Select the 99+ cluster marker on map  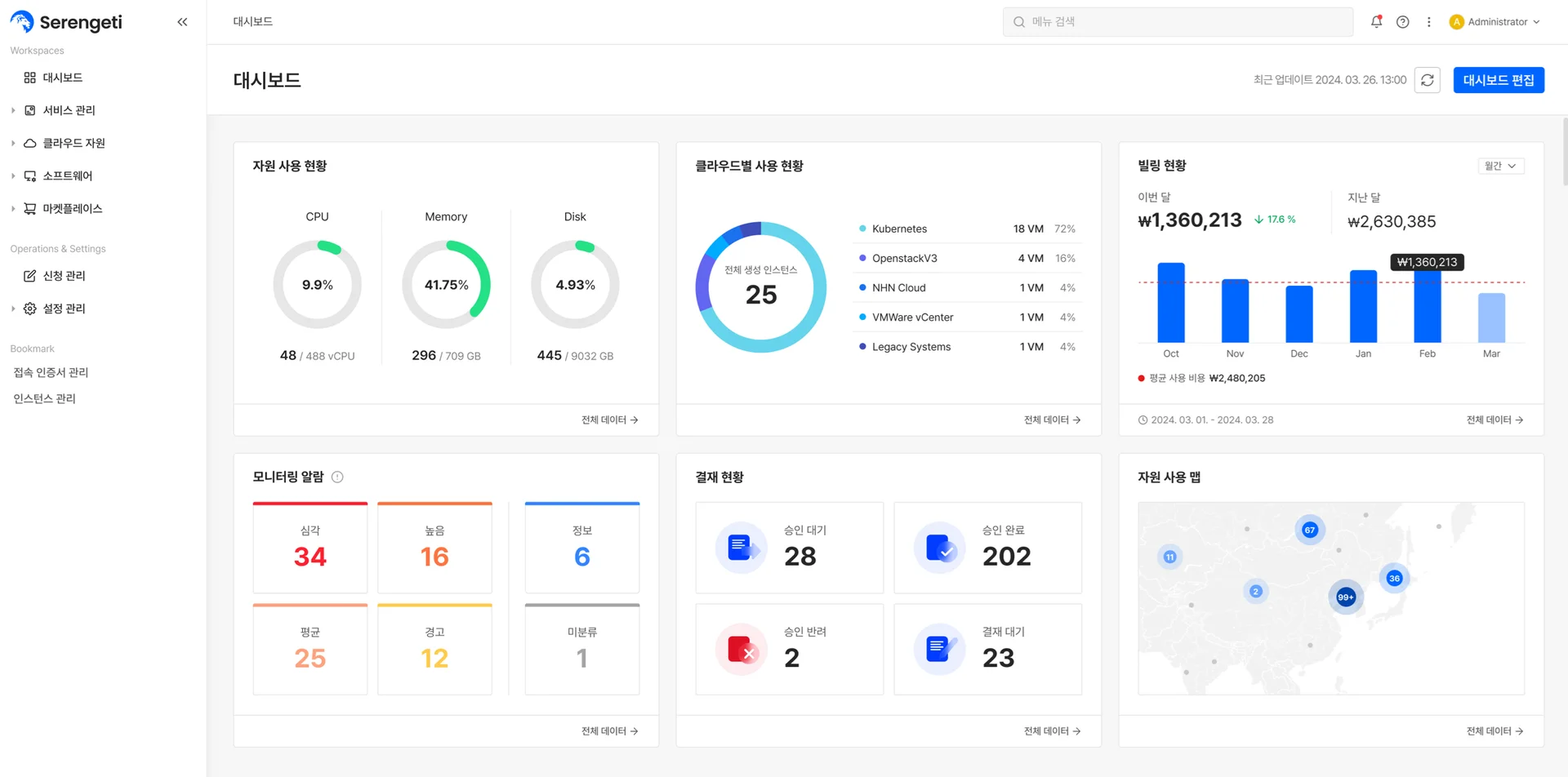pyautogui.click(x=1345, y=597)
